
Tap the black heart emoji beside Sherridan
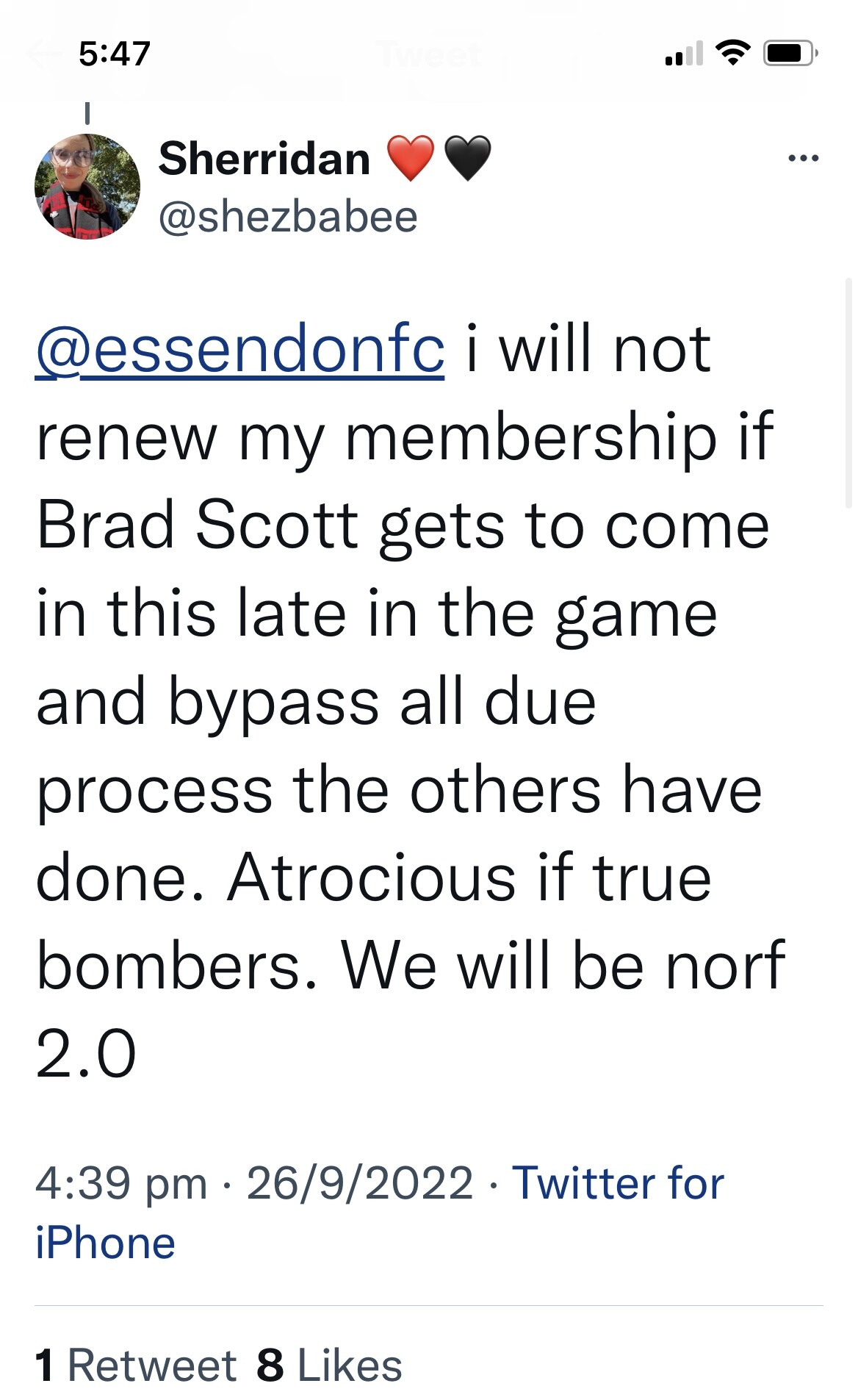[468, 158]
